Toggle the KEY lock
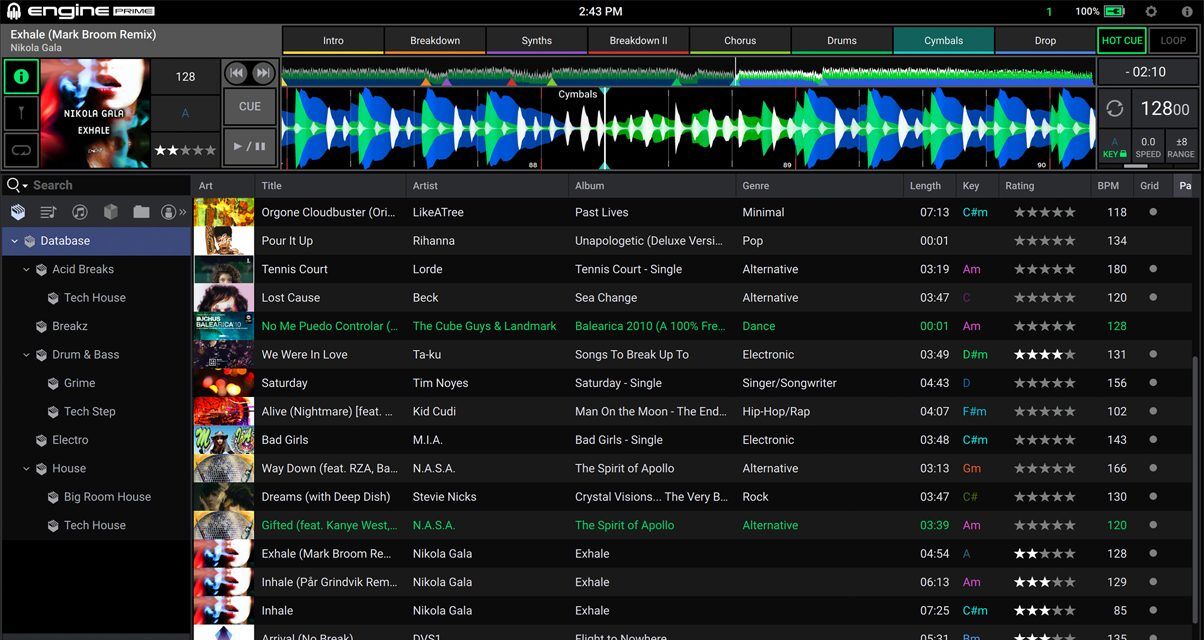This screenshot has height=640, width=1204. [x=1115, y=148]
